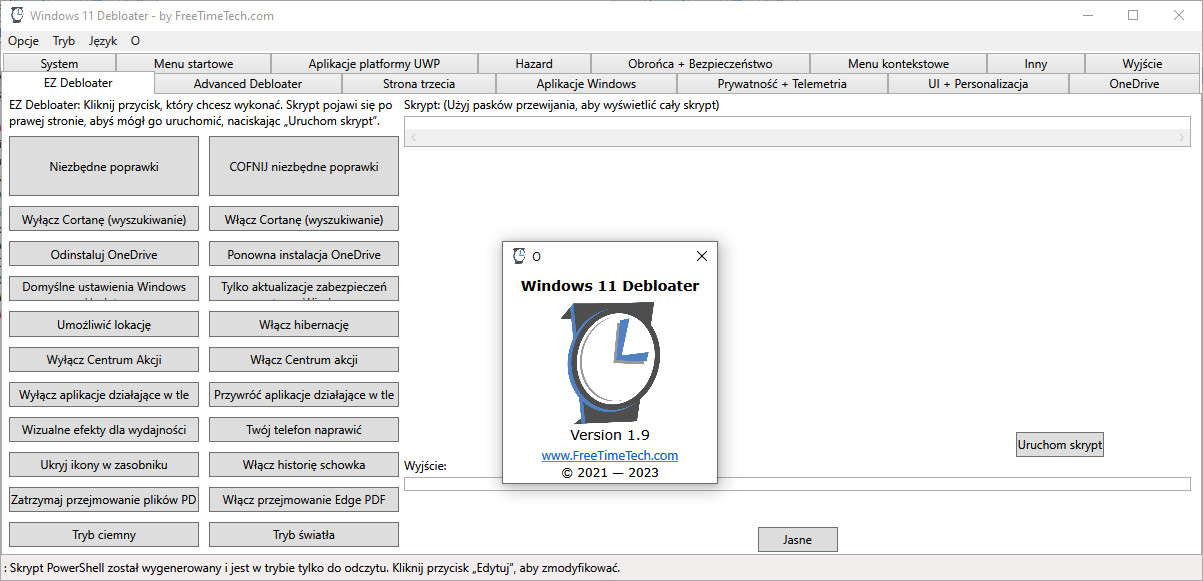The width and height of the screenshot is (1203, 581).
Task: Click the Jasne button
Action: [797, 539]
